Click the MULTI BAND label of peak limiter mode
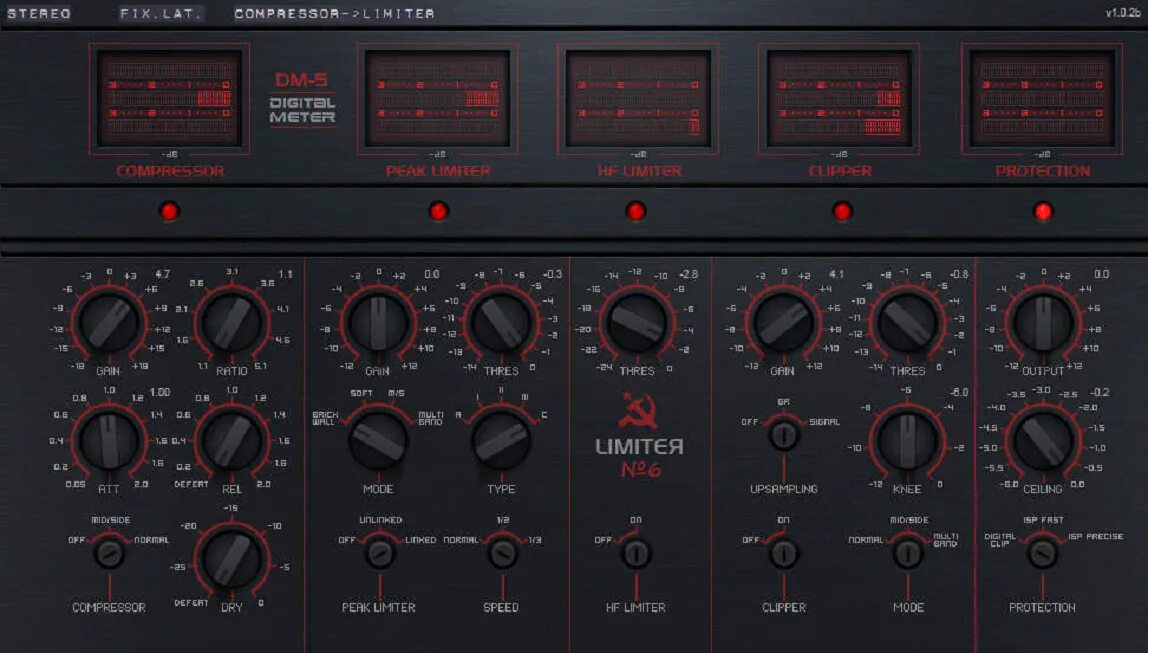The image size is (1149, 653). (x=431, y=418)
